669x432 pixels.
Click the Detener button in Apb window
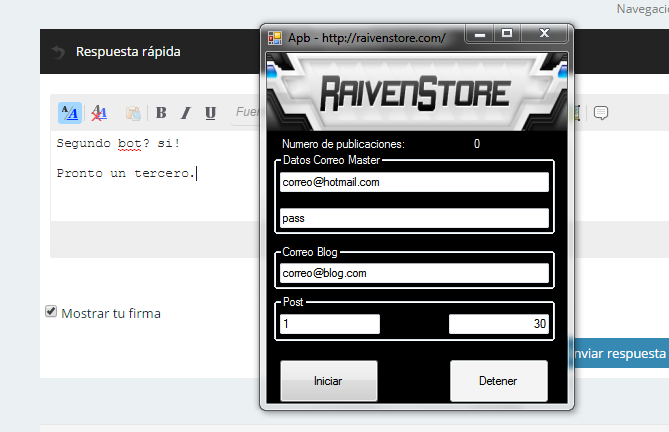[498, 381]
